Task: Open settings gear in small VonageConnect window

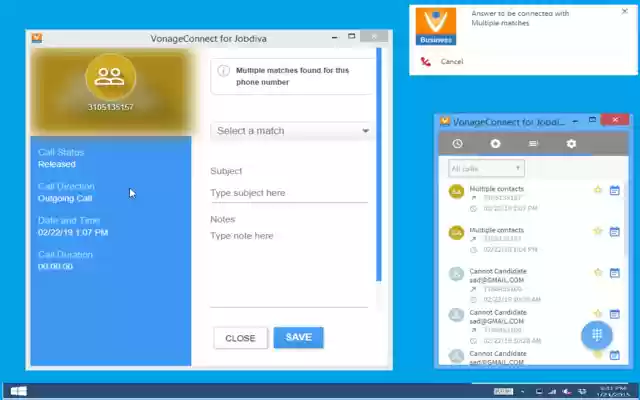Action: (x=571, y=144)
